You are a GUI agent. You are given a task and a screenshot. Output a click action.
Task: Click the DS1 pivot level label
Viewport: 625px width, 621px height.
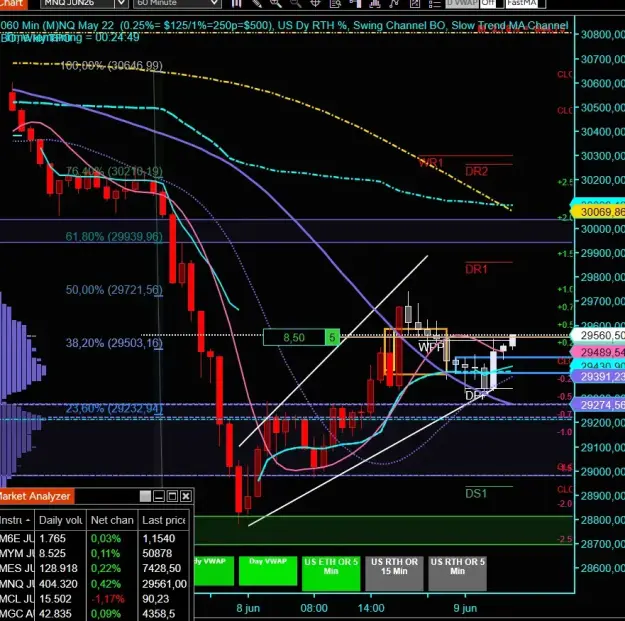point(476,494)
